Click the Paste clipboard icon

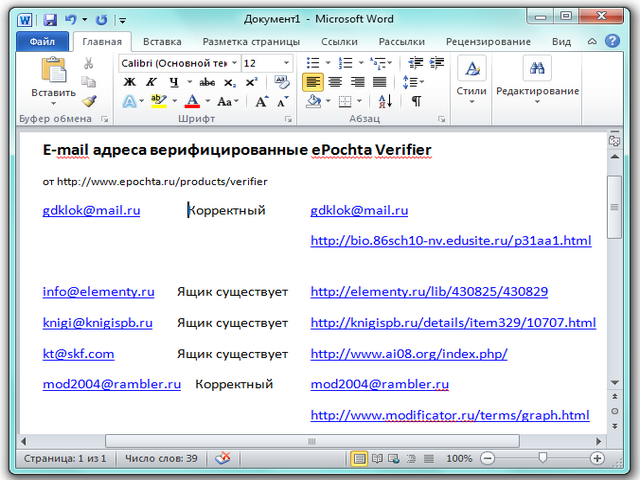[x=53, y=70]
